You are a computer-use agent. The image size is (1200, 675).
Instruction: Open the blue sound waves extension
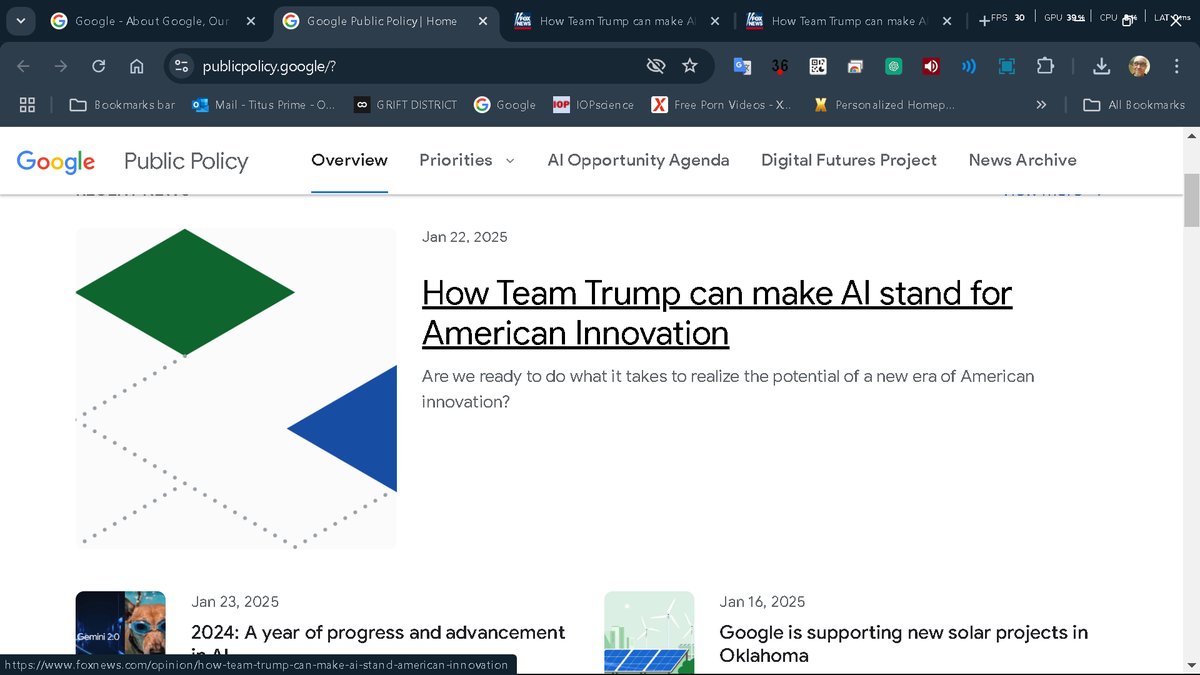coord(969,66)
